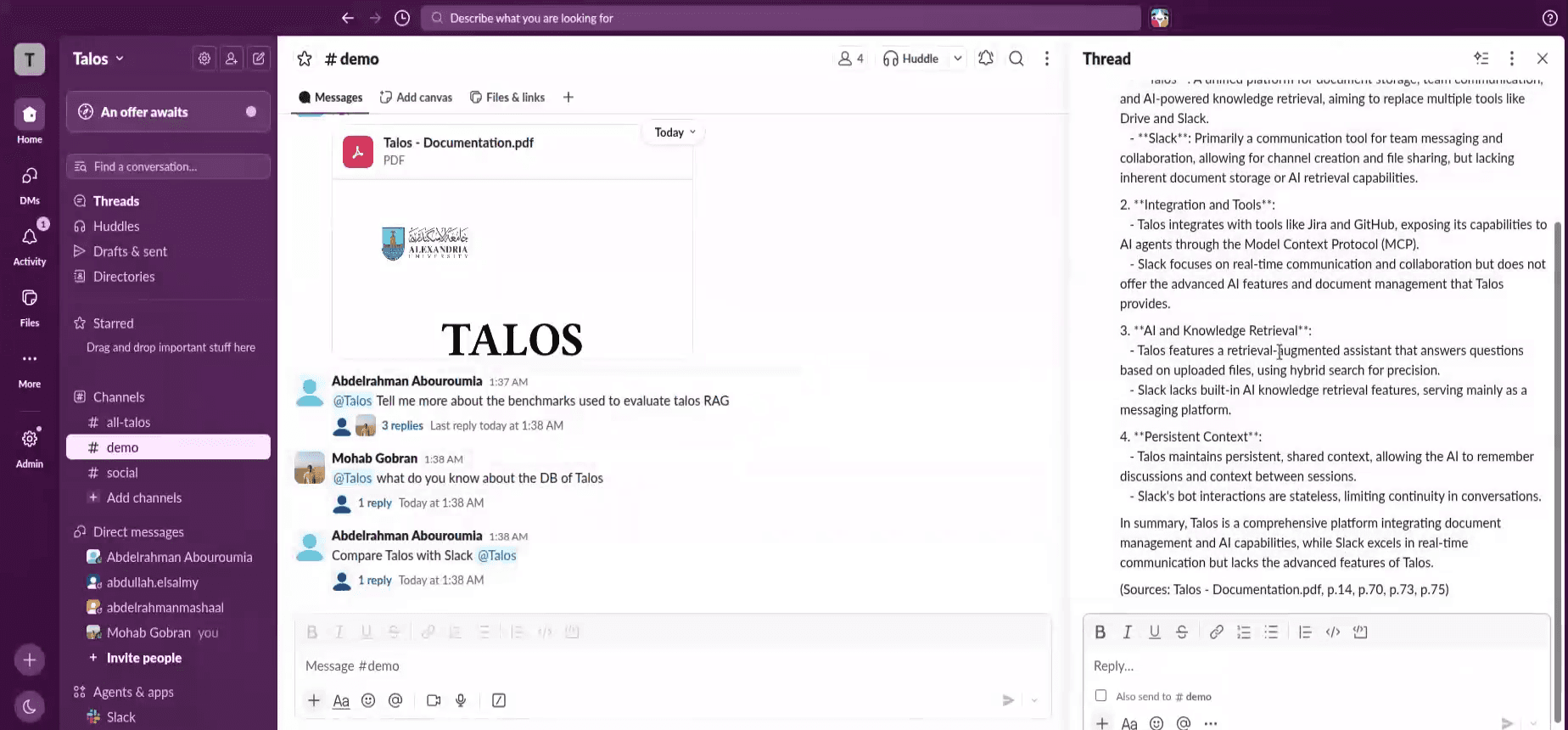The width and height of the screenshot is (1568, 730).
Task: Open 3 replies thread link
Action: [x=402, y=425]
